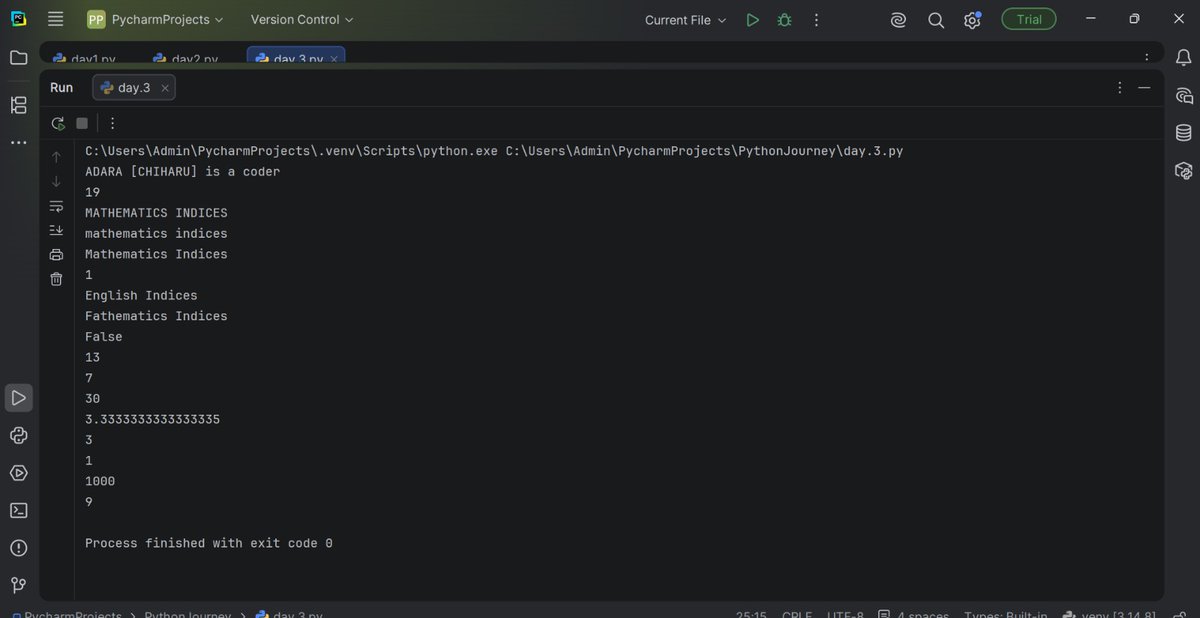1200x618 pixels.
Task: Open the Python Packages tool window
Action: 18,435
